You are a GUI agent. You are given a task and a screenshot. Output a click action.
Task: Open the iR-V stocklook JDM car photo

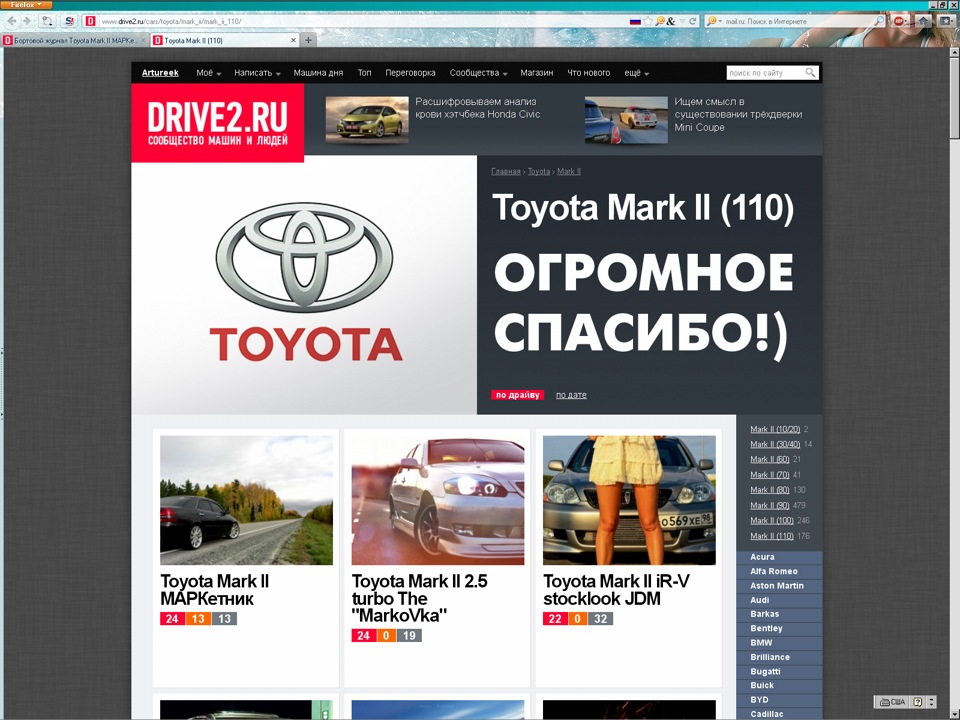629,500
